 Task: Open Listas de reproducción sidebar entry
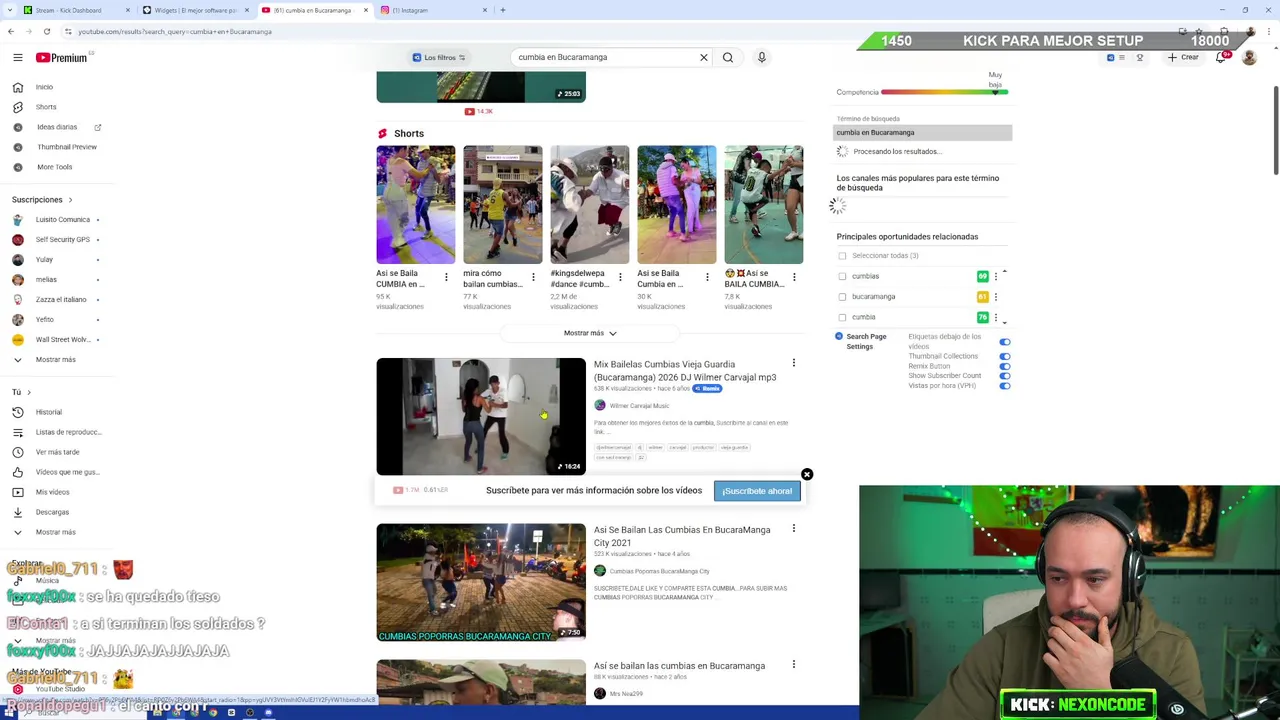click(68, 432)
